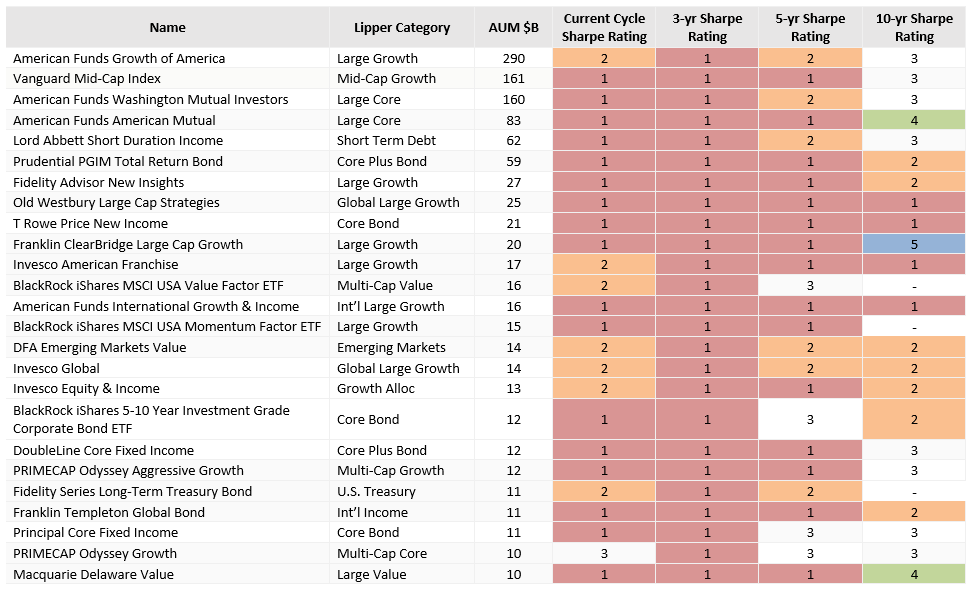The image size is (974, 591).
Task: Click the 10-yr Sharpe Rating header
Action: pyautogui.click(x=914, y=28)
